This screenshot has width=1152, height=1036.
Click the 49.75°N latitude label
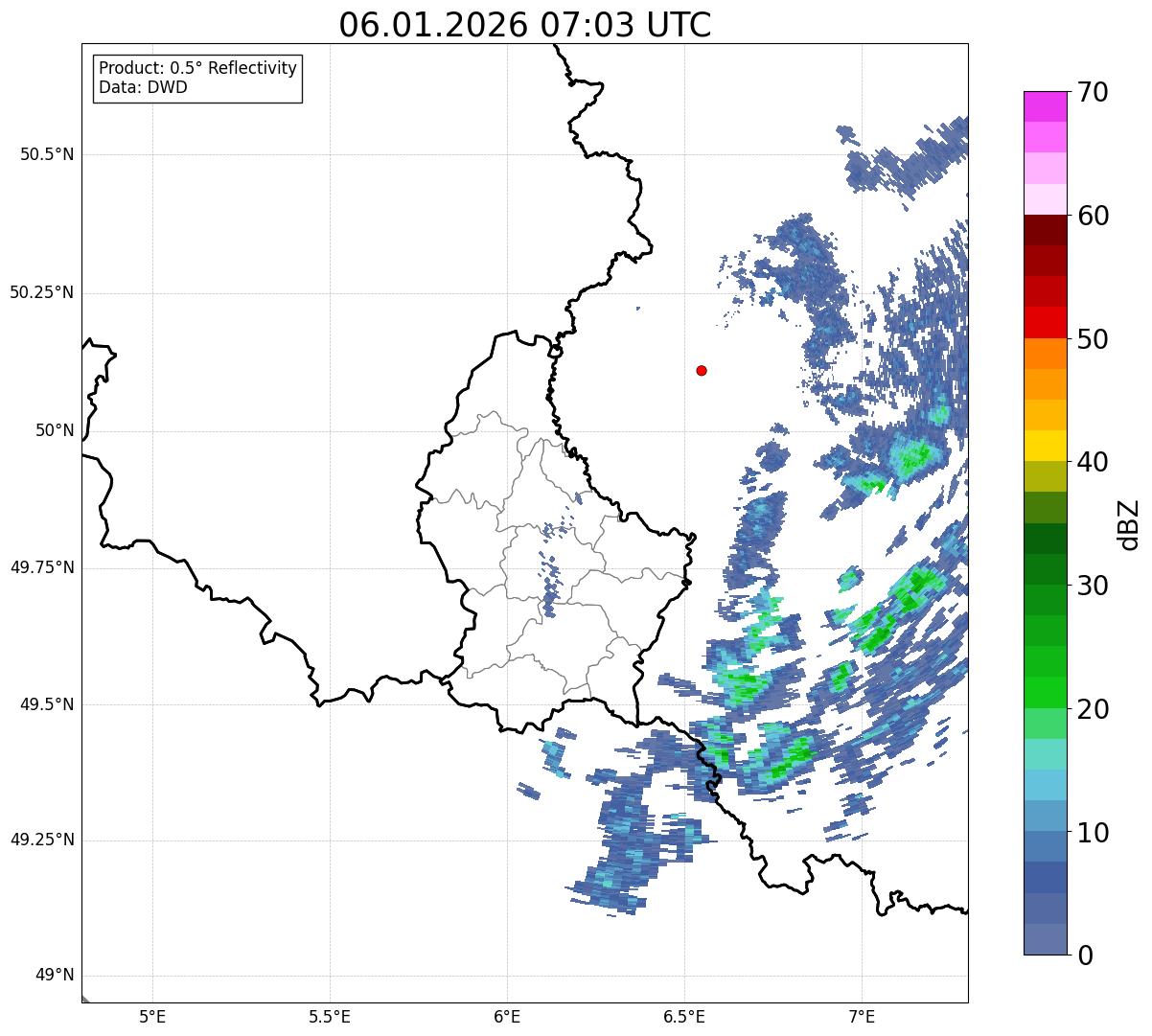(x=41, y=567)
